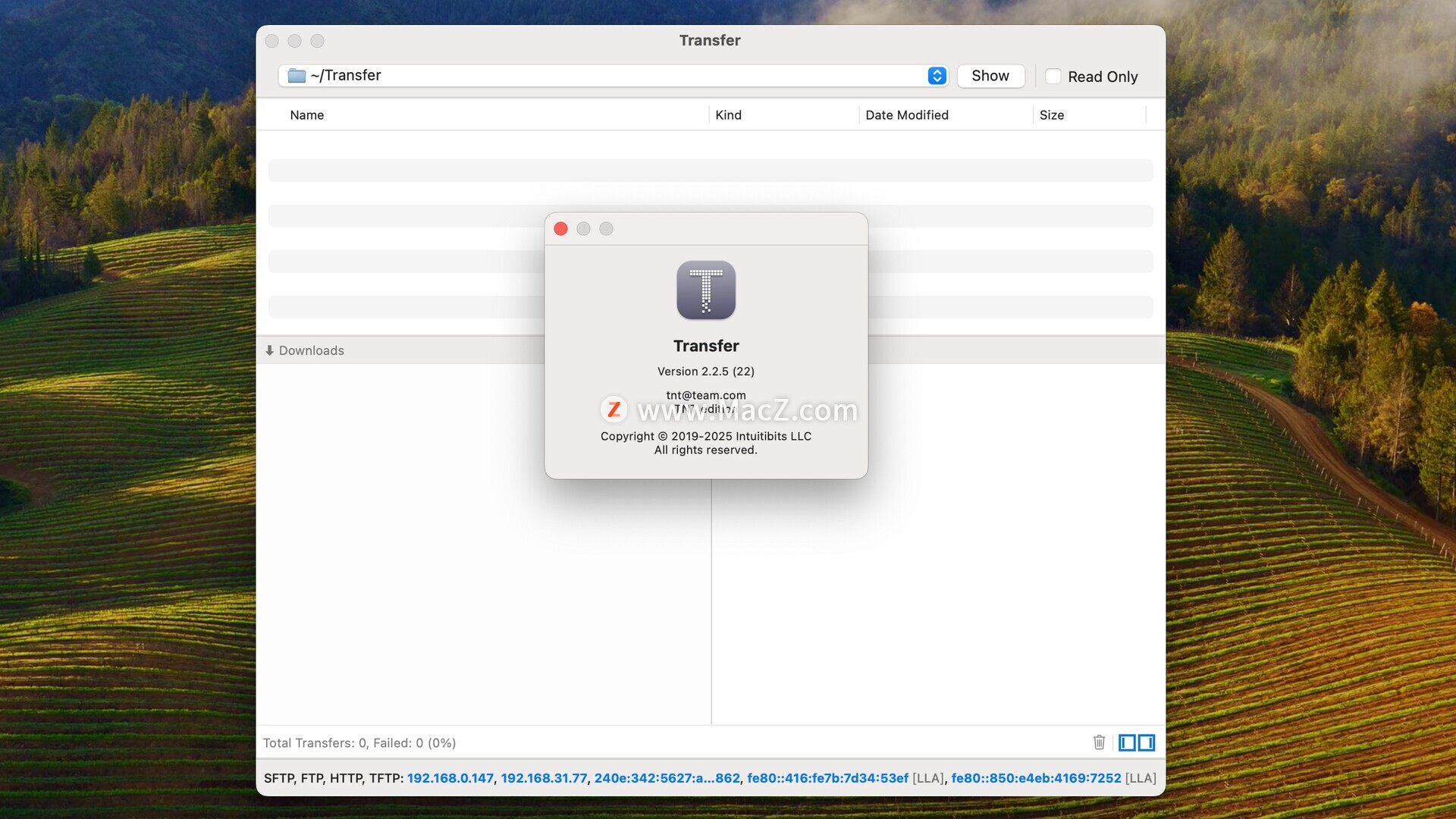Click the tnt@team.com text
Screen dimensions: 1456x819
click(x=706, y=395)
